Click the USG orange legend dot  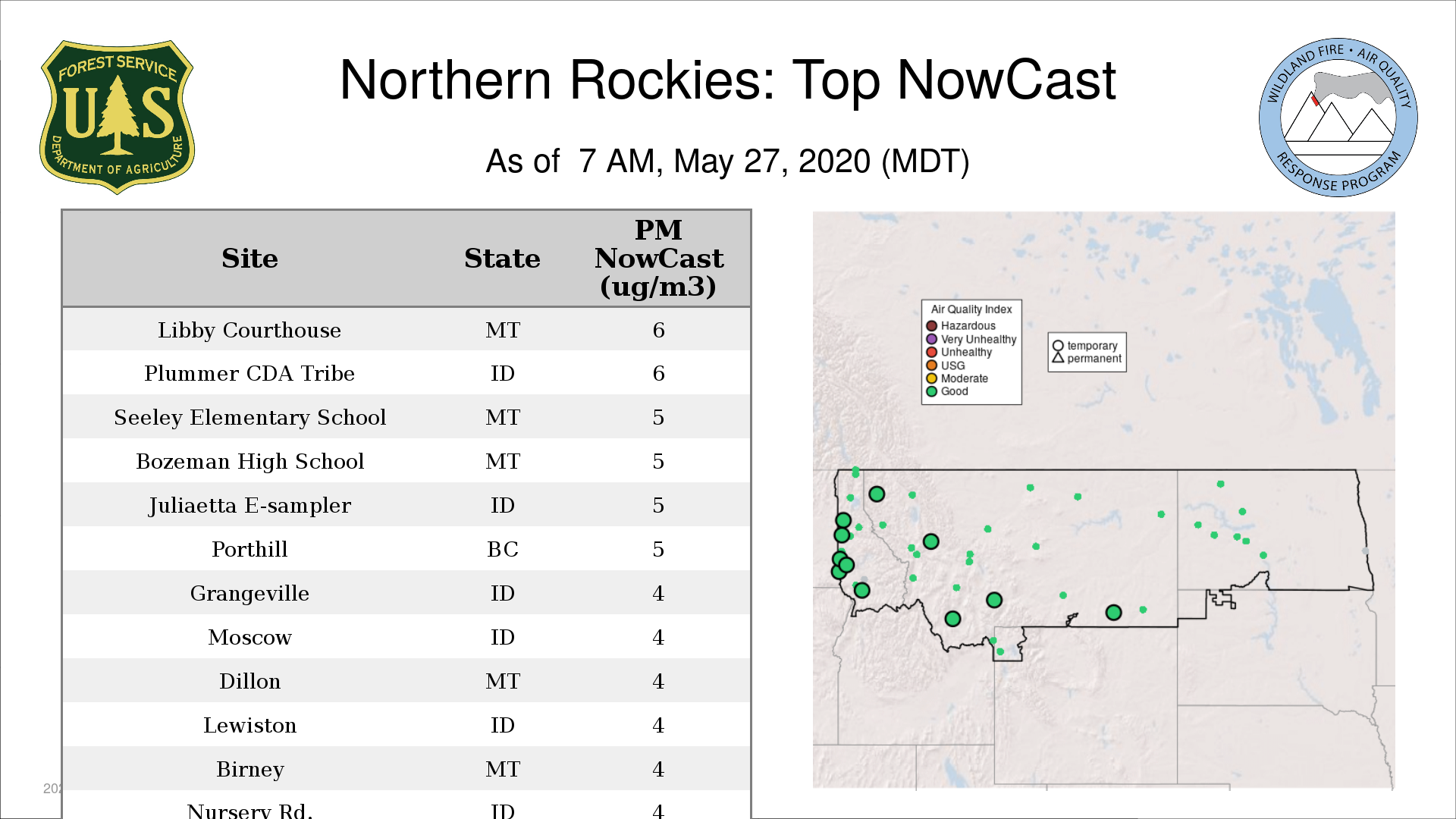coord(931,366)
